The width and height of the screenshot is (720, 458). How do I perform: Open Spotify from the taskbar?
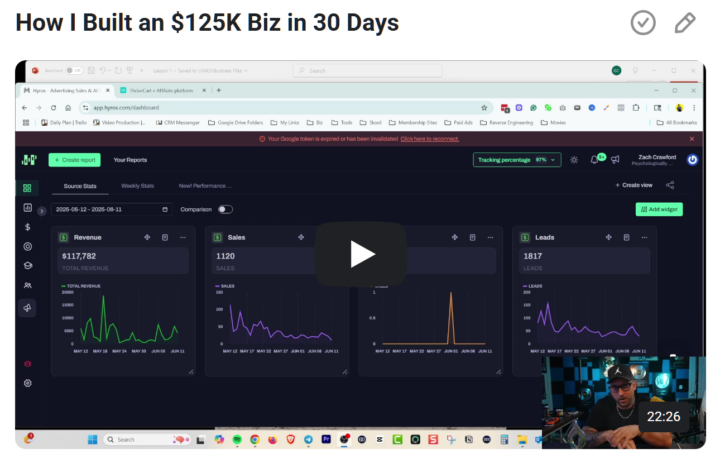(x=237, y=440)
